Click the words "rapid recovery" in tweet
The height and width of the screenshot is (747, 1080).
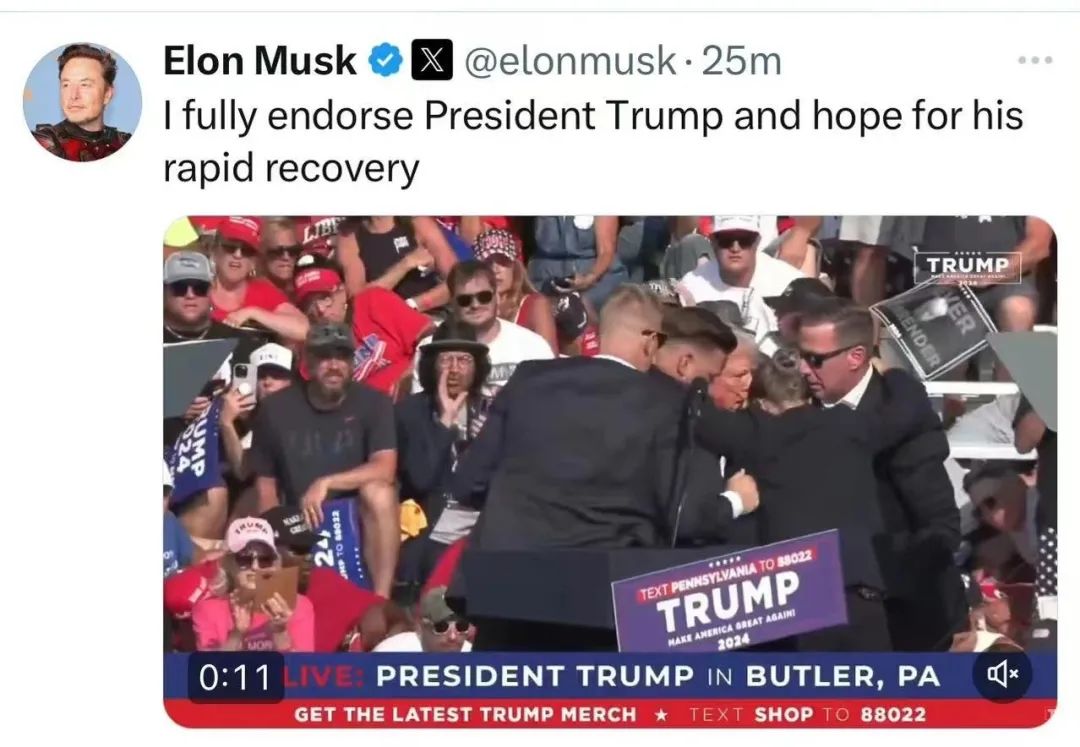pos(291,168)
